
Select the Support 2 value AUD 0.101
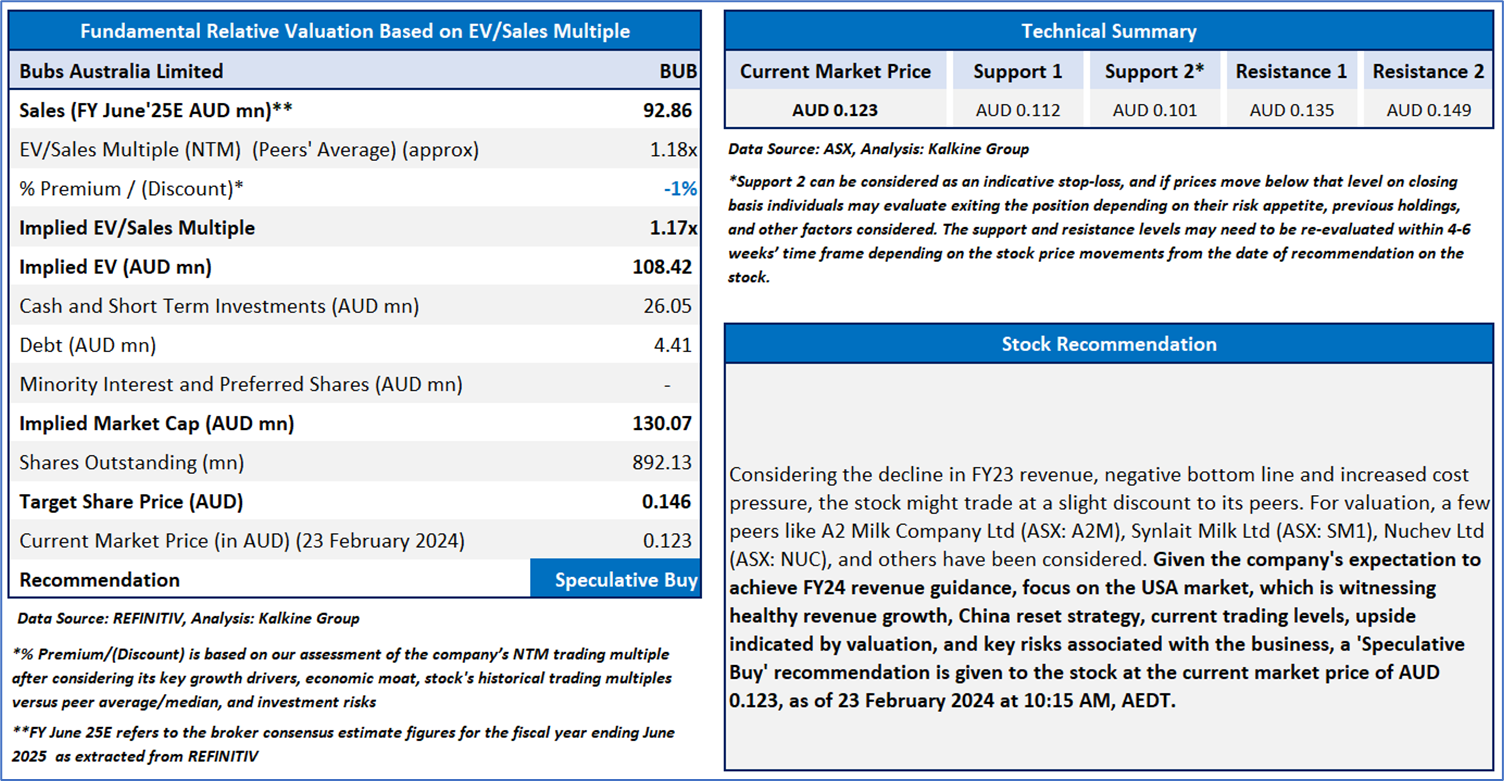(x=1154, y=110)
